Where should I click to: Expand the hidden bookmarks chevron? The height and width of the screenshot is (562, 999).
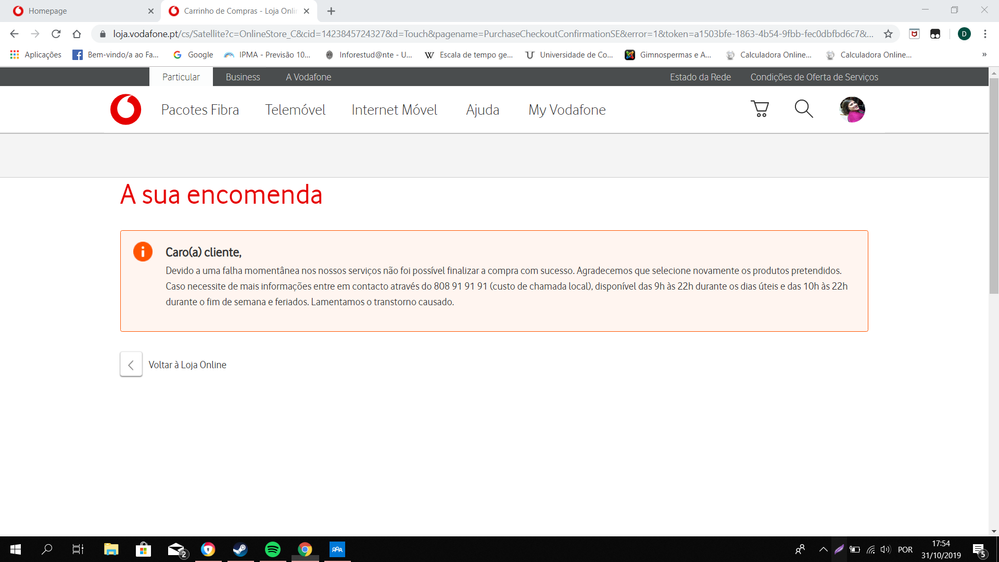(985, 55)
